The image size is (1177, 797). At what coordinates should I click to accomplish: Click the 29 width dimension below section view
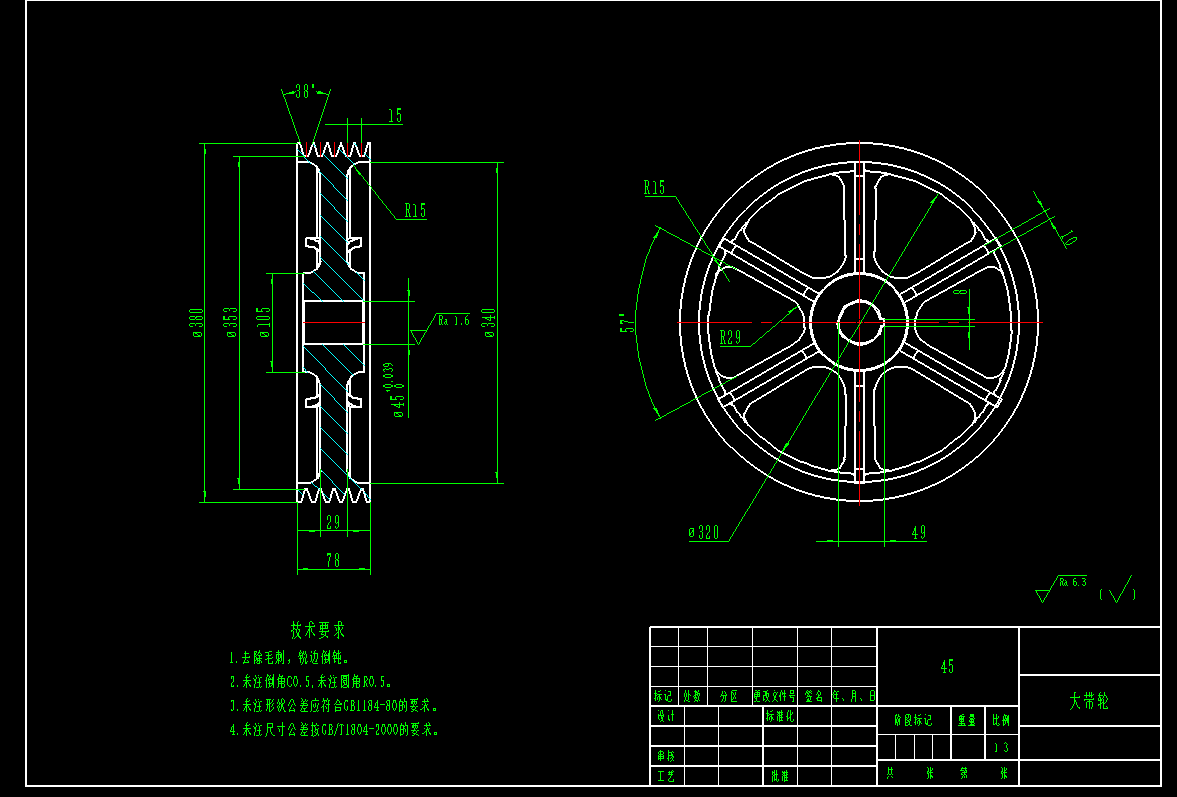333,522
